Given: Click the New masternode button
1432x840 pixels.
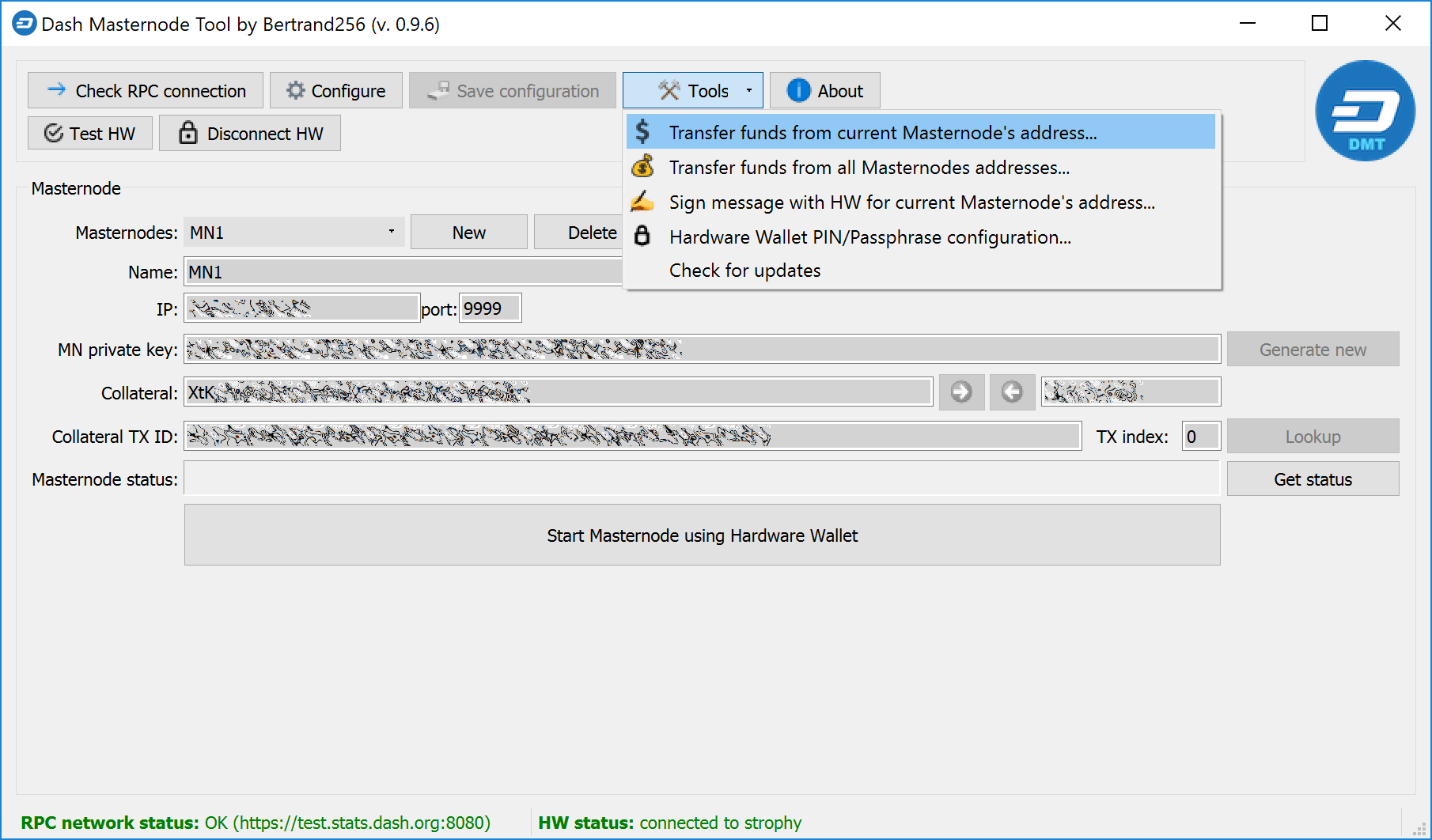Looking at the screenshot, I should pos(469,233).
